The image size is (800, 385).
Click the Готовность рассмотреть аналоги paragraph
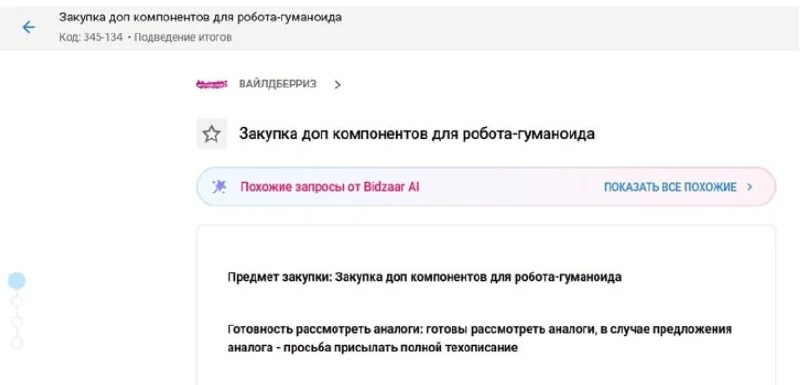coord(480,339)
